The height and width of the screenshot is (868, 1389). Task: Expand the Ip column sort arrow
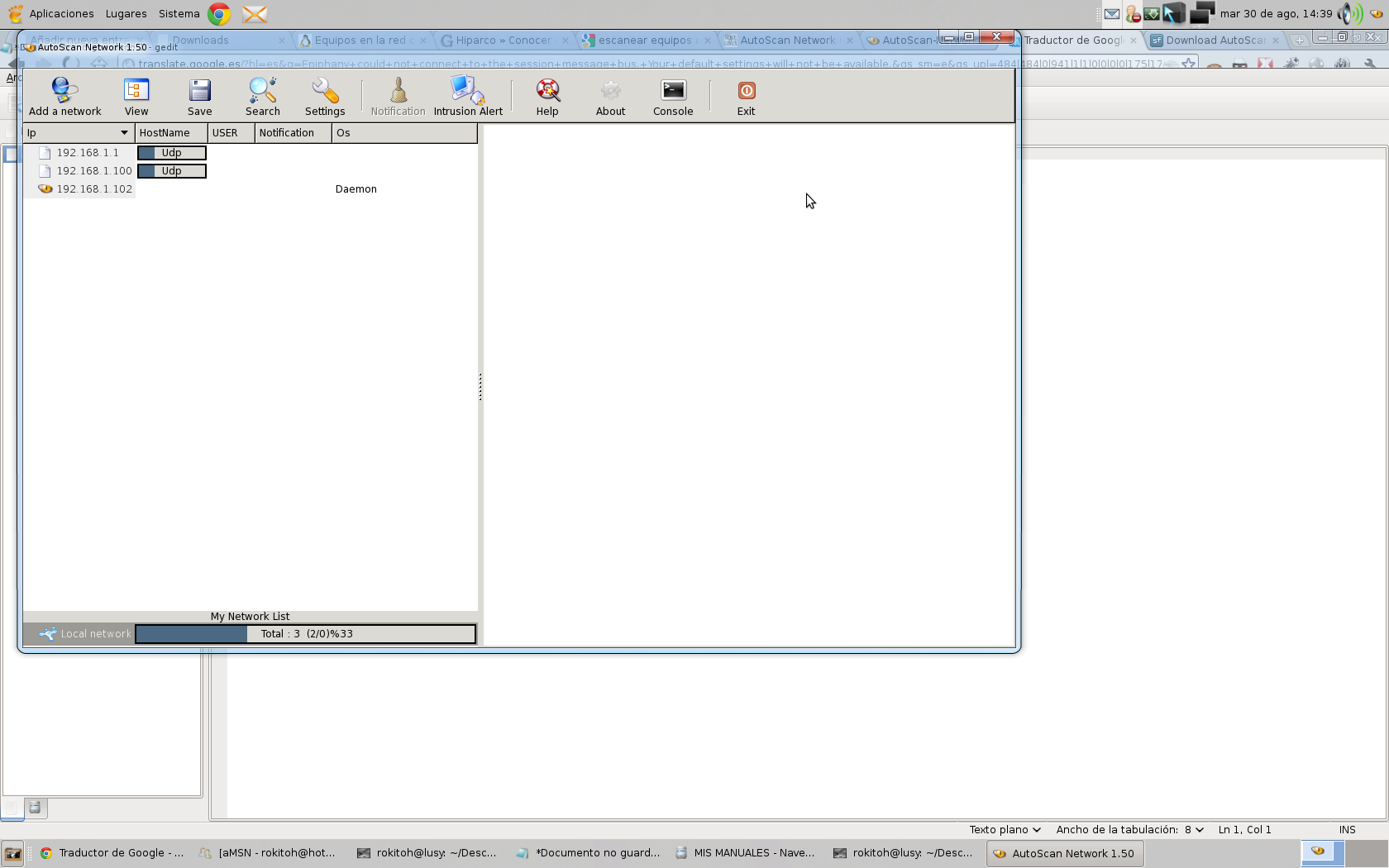pyautogui.click(x=125, y=133)
